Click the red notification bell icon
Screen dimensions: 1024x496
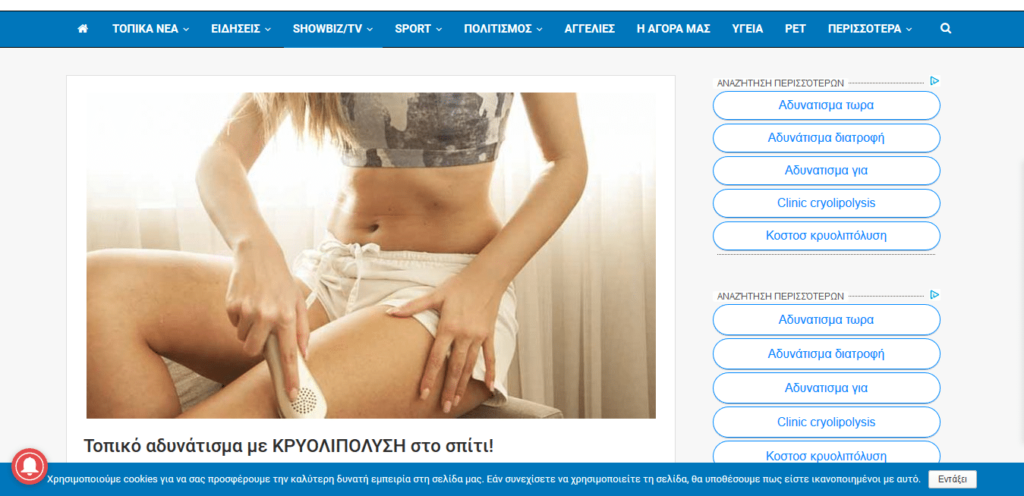pyautogui.click(x=30, y=467)
